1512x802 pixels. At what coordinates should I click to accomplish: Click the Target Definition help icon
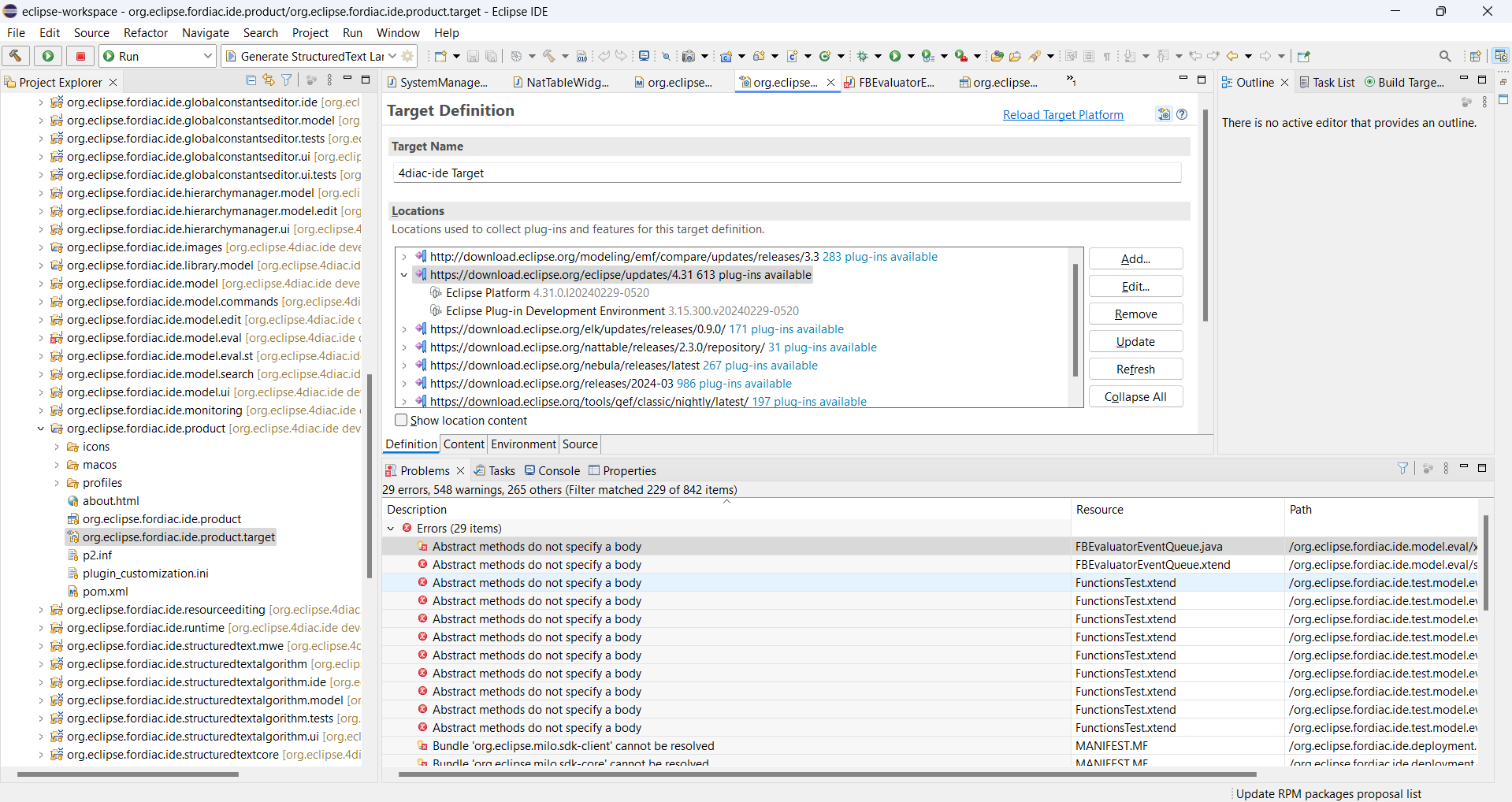[x=1182, y=114]
